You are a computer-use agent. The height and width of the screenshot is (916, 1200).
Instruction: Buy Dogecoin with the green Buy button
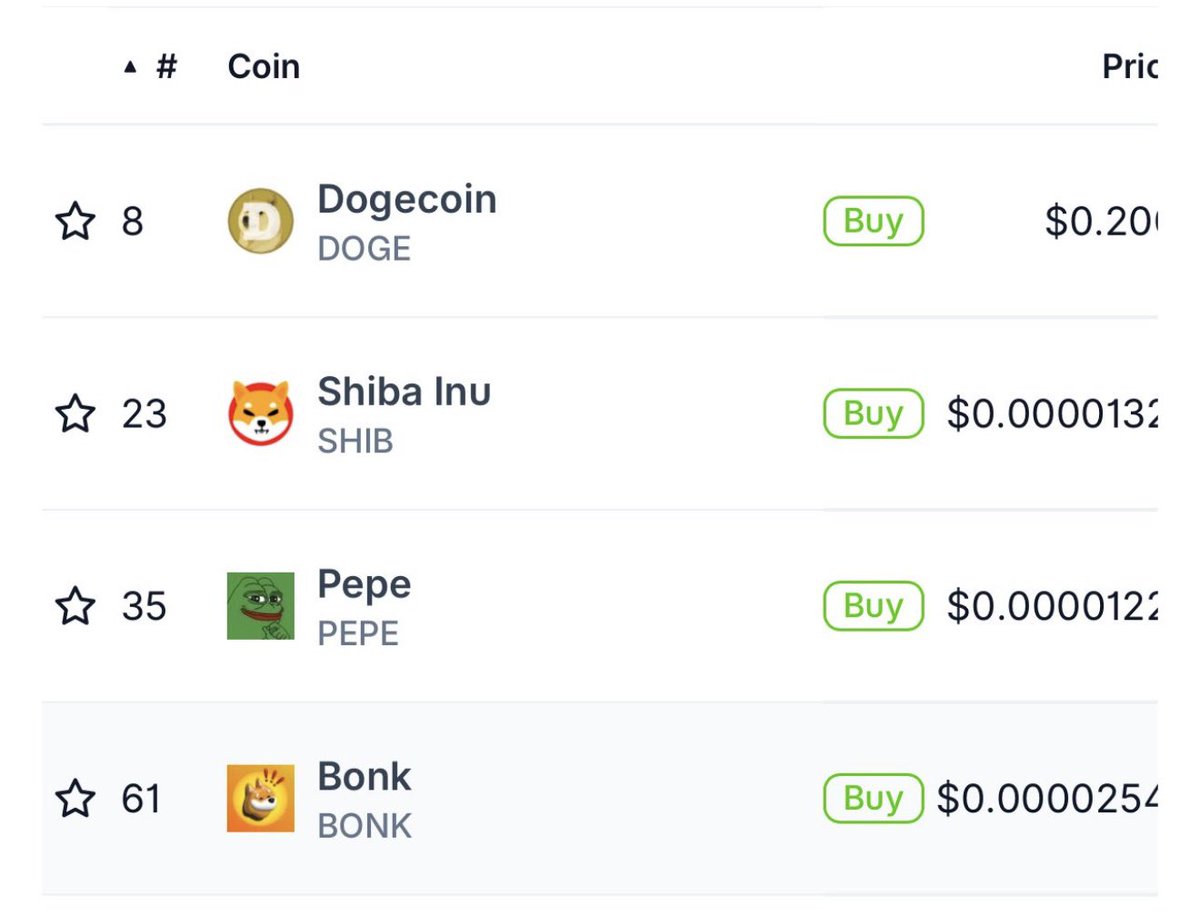pos(873,221)
